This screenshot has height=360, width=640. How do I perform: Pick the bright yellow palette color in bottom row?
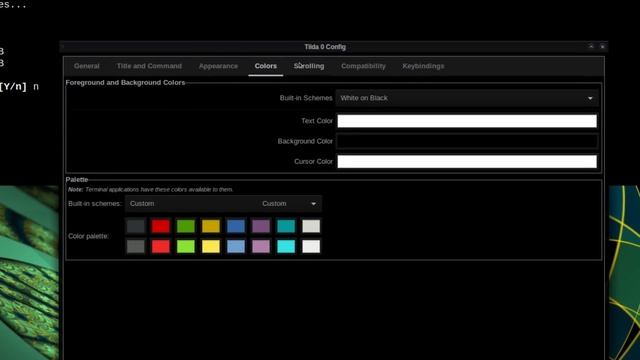[211, 247]
